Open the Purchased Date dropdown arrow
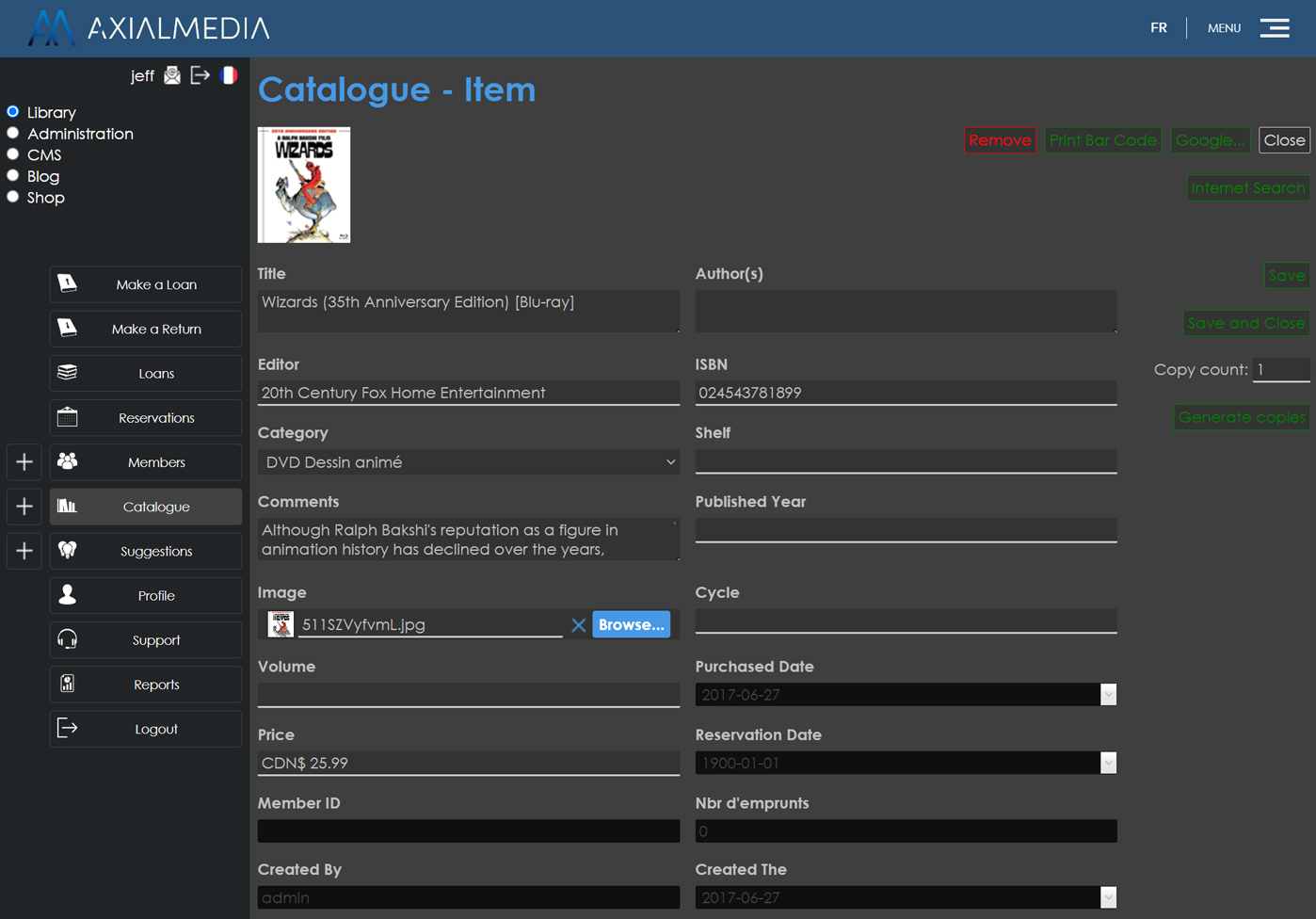This screenshot has height=919, width=1316. coord(1108,695)
